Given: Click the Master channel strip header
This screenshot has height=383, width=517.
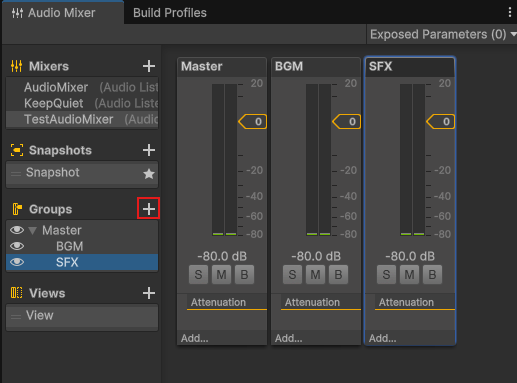Looking at the screenshot, I should (x=222, y=66).
